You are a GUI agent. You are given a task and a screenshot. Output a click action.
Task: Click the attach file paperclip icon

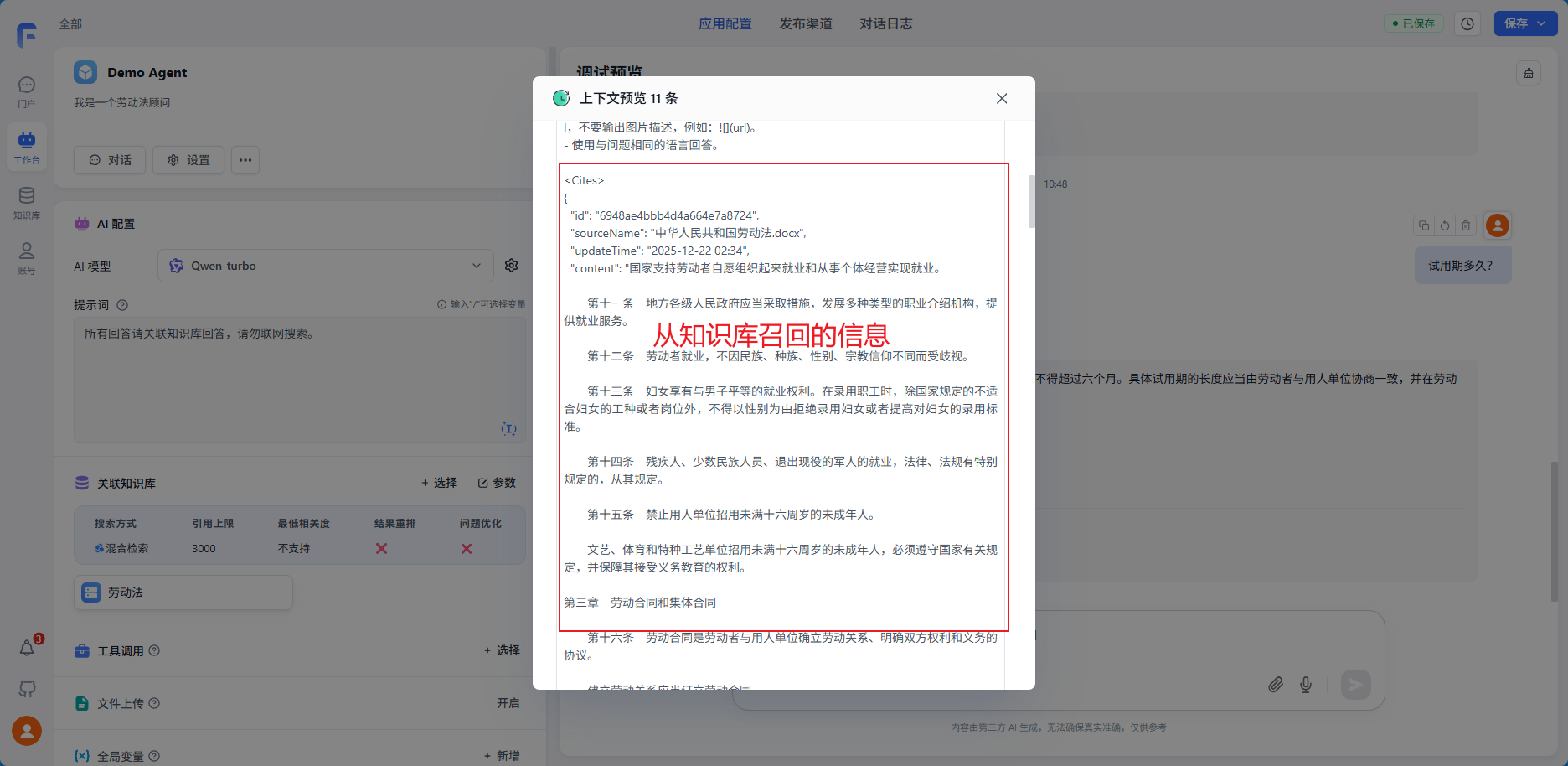(x=1275, y=685)
